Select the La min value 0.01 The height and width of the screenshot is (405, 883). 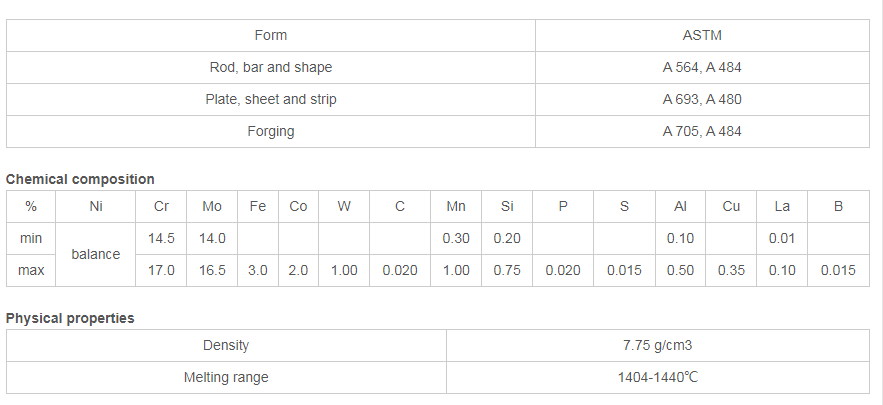(782, 238)
